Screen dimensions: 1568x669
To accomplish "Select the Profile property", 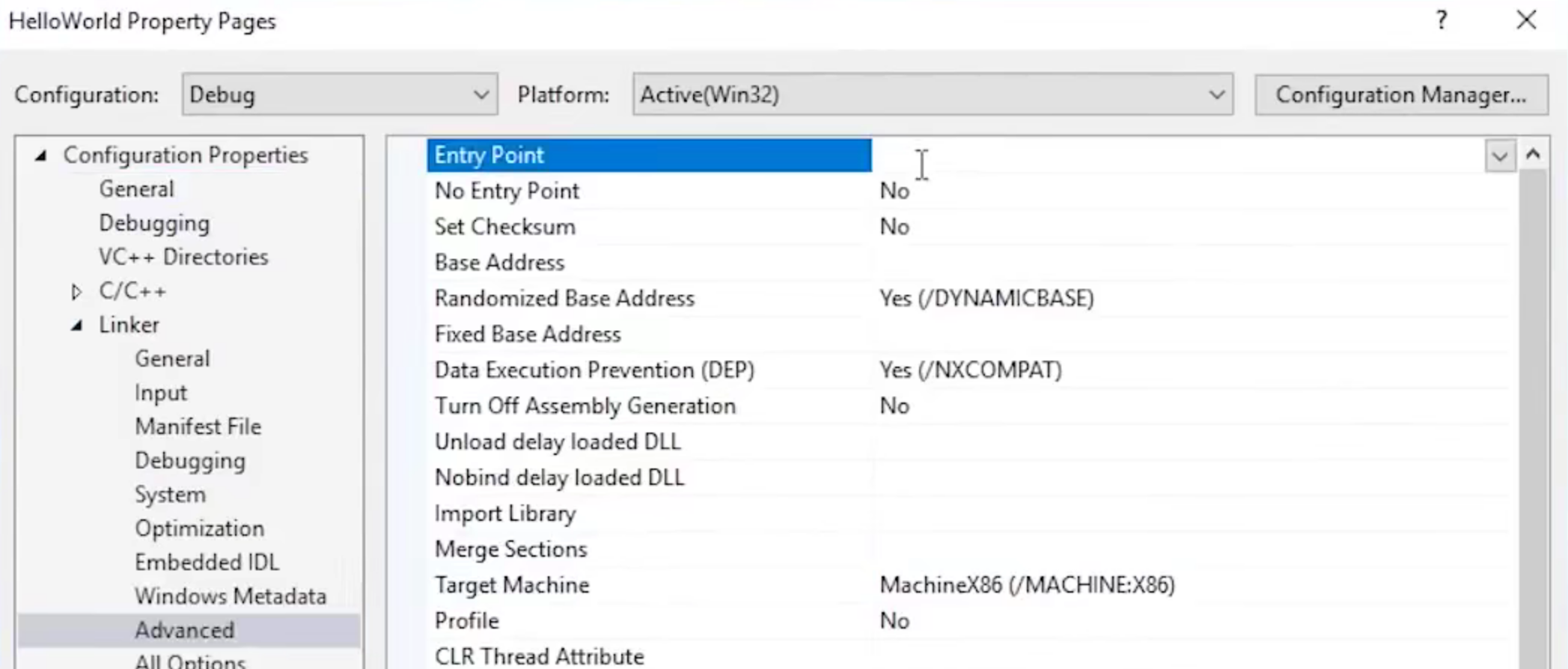I will point(466,621).
